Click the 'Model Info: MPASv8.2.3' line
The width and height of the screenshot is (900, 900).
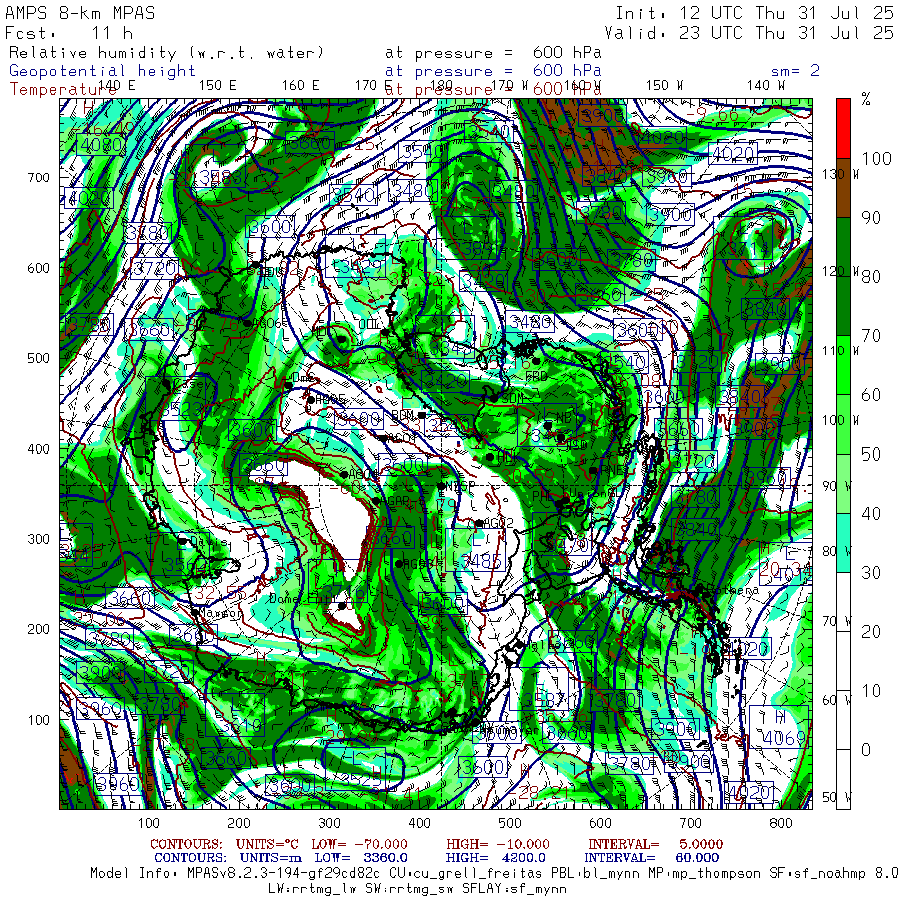494,873
